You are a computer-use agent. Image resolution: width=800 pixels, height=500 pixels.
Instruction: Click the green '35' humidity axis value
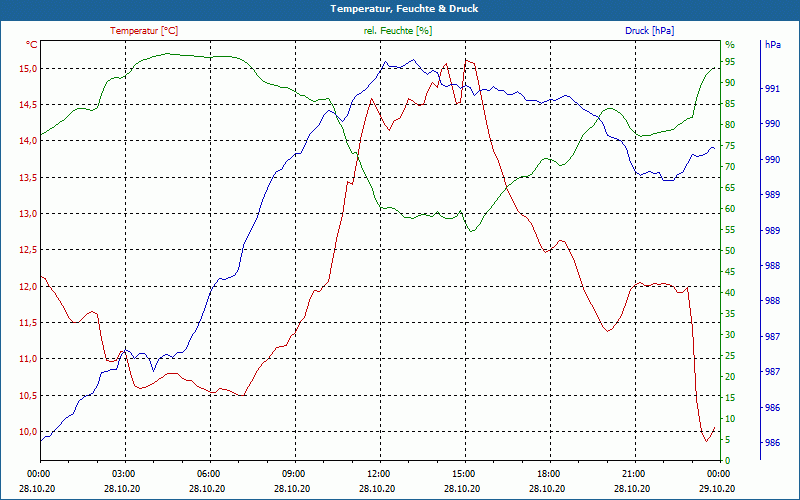pos(730,314)
